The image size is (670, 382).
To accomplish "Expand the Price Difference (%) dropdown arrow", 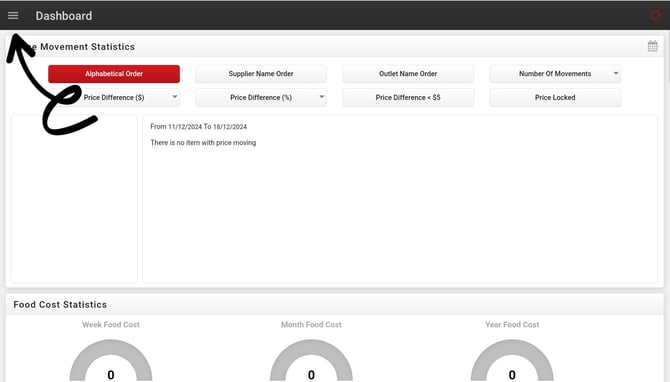I will [x=322, y=97].
